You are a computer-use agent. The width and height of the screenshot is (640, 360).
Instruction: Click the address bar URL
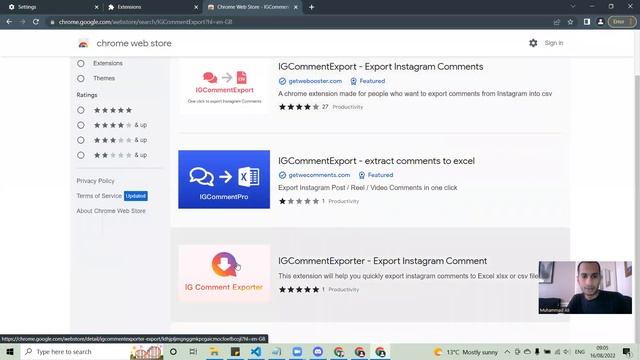coord(145,22)
